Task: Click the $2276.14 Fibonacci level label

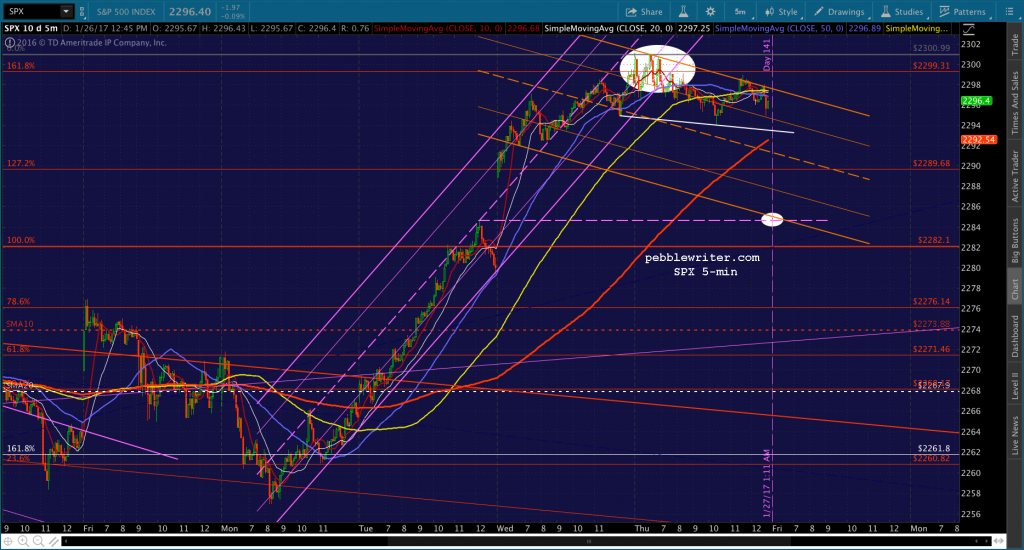Action: (931, 302)
